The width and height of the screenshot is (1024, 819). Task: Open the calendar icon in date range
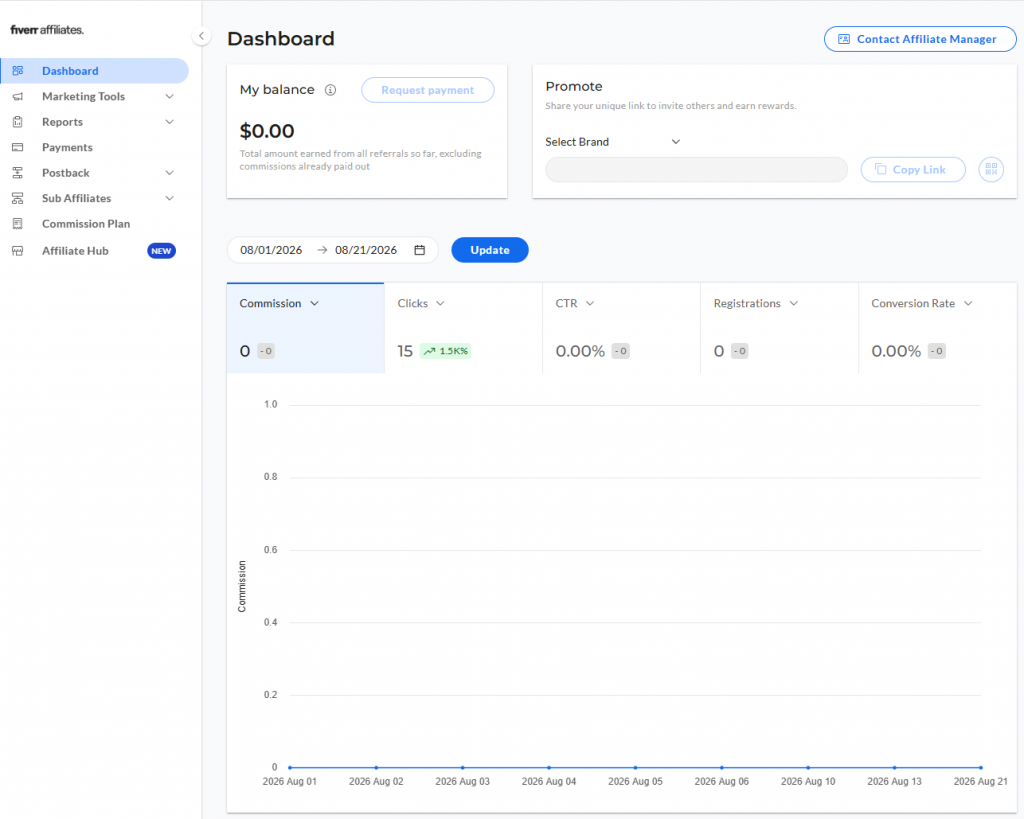419,250
